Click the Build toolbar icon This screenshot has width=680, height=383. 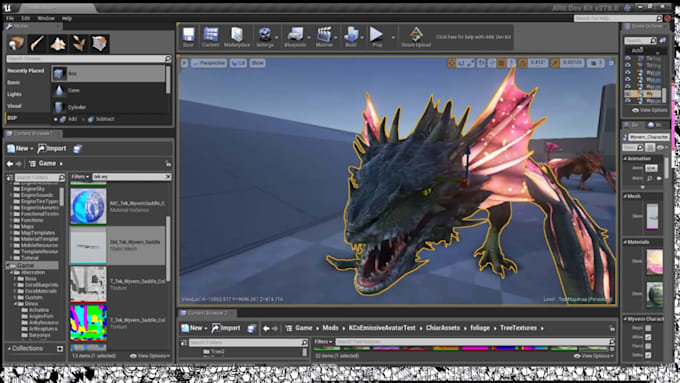pos(351,36)
